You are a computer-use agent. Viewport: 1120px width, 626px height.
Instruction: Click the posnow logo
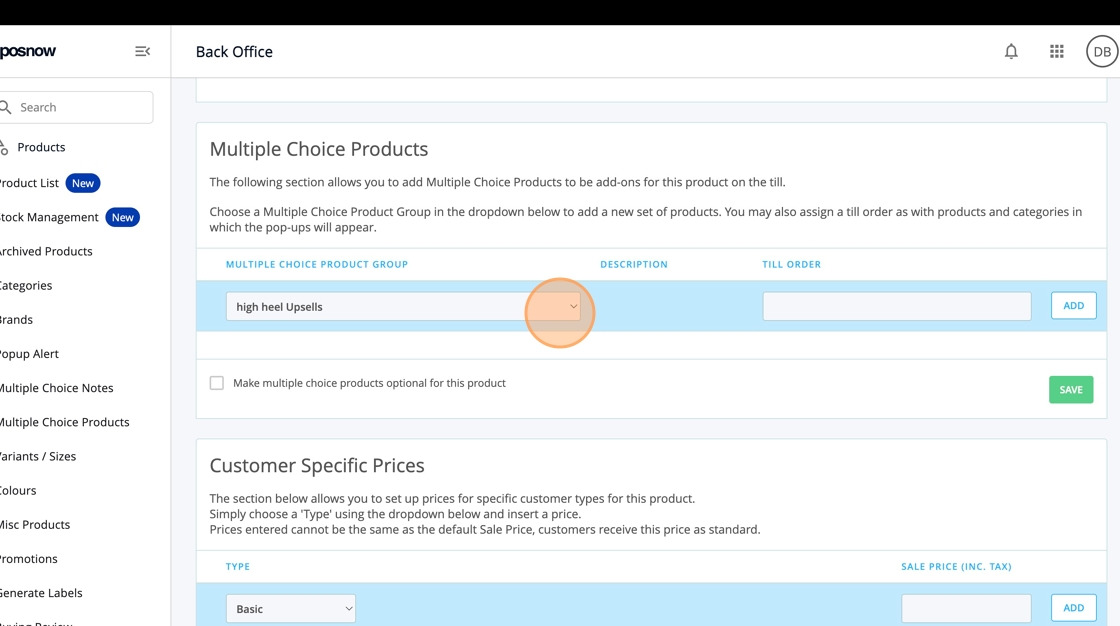28,51
